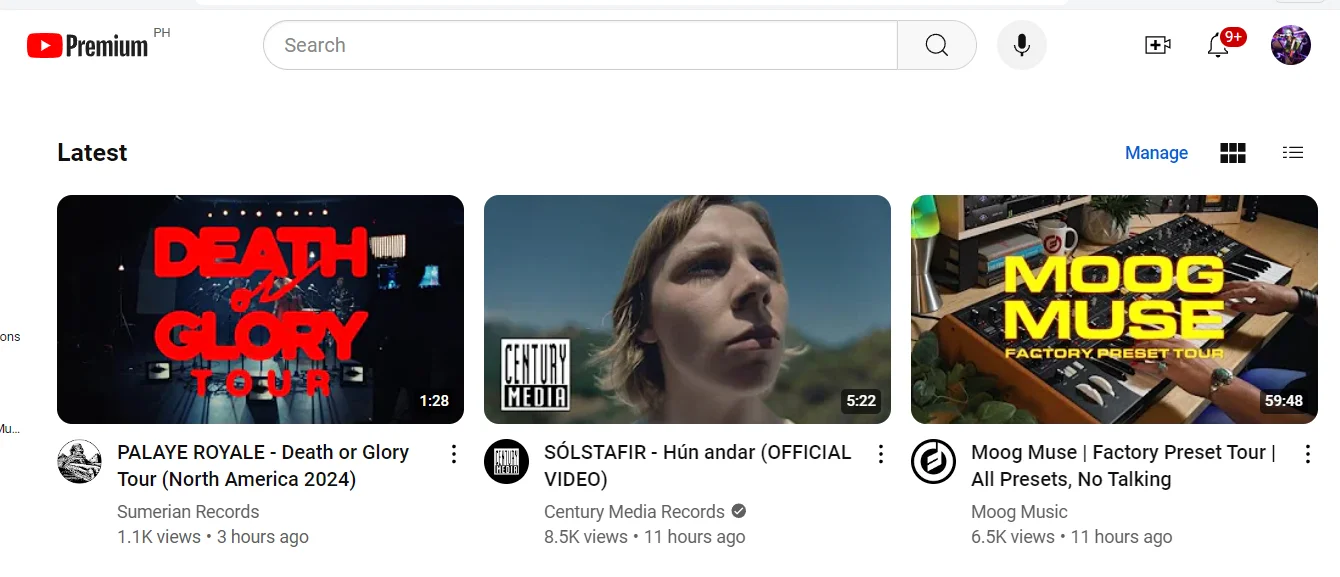Visit the Sumerian Records channel name
The image size is (1340, 577).
pos(188,511)
